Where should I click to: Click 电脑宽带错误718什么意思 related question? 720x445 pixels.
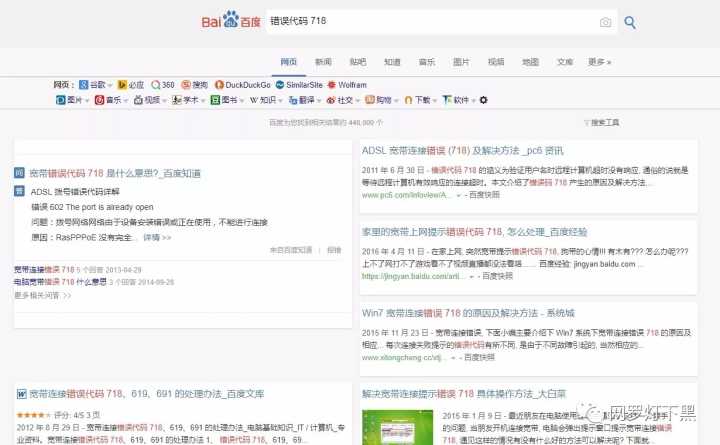click(x=60, y=282)
